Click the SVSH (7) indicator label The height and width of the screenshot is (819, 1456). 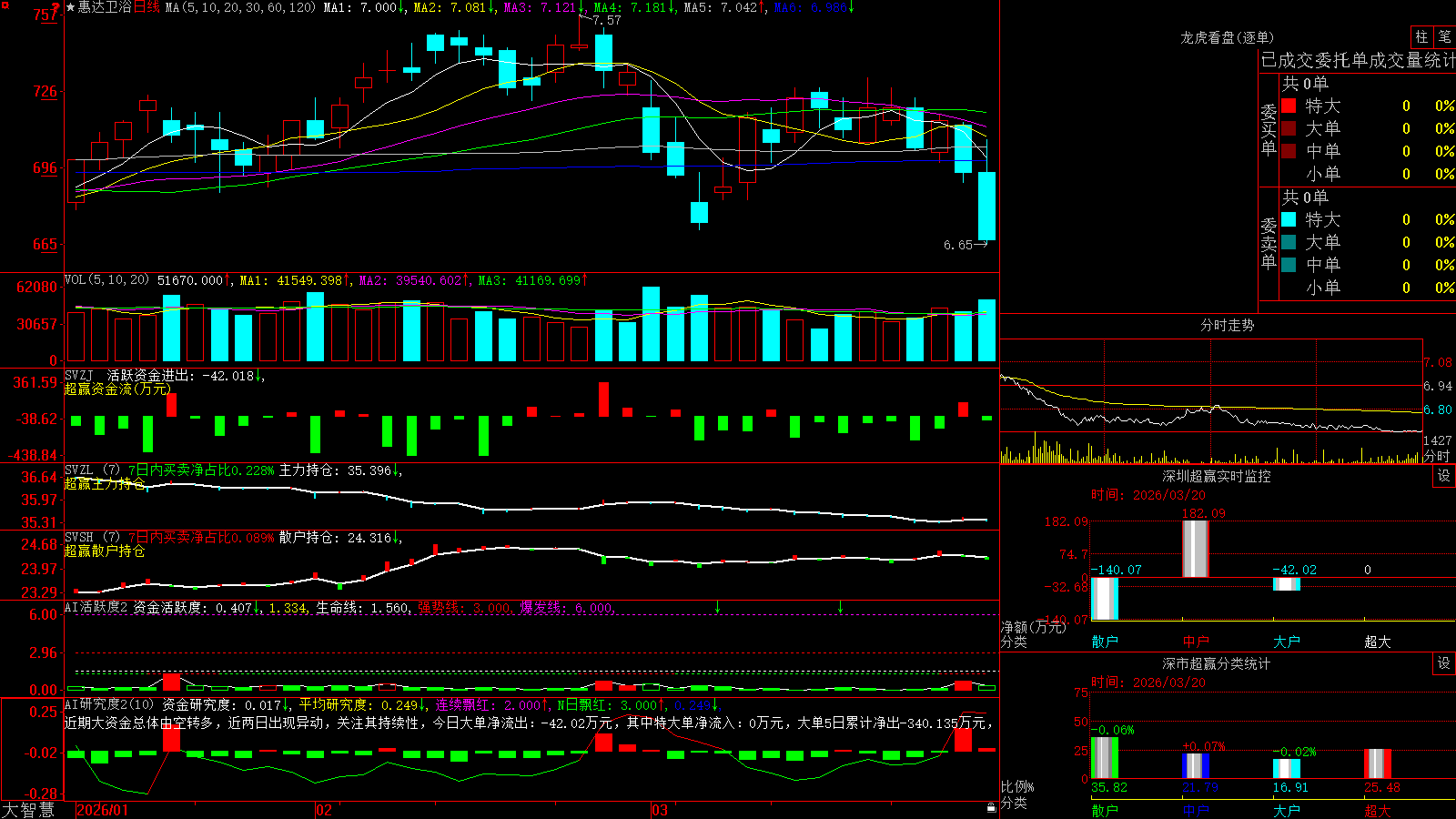pos(92,537)
